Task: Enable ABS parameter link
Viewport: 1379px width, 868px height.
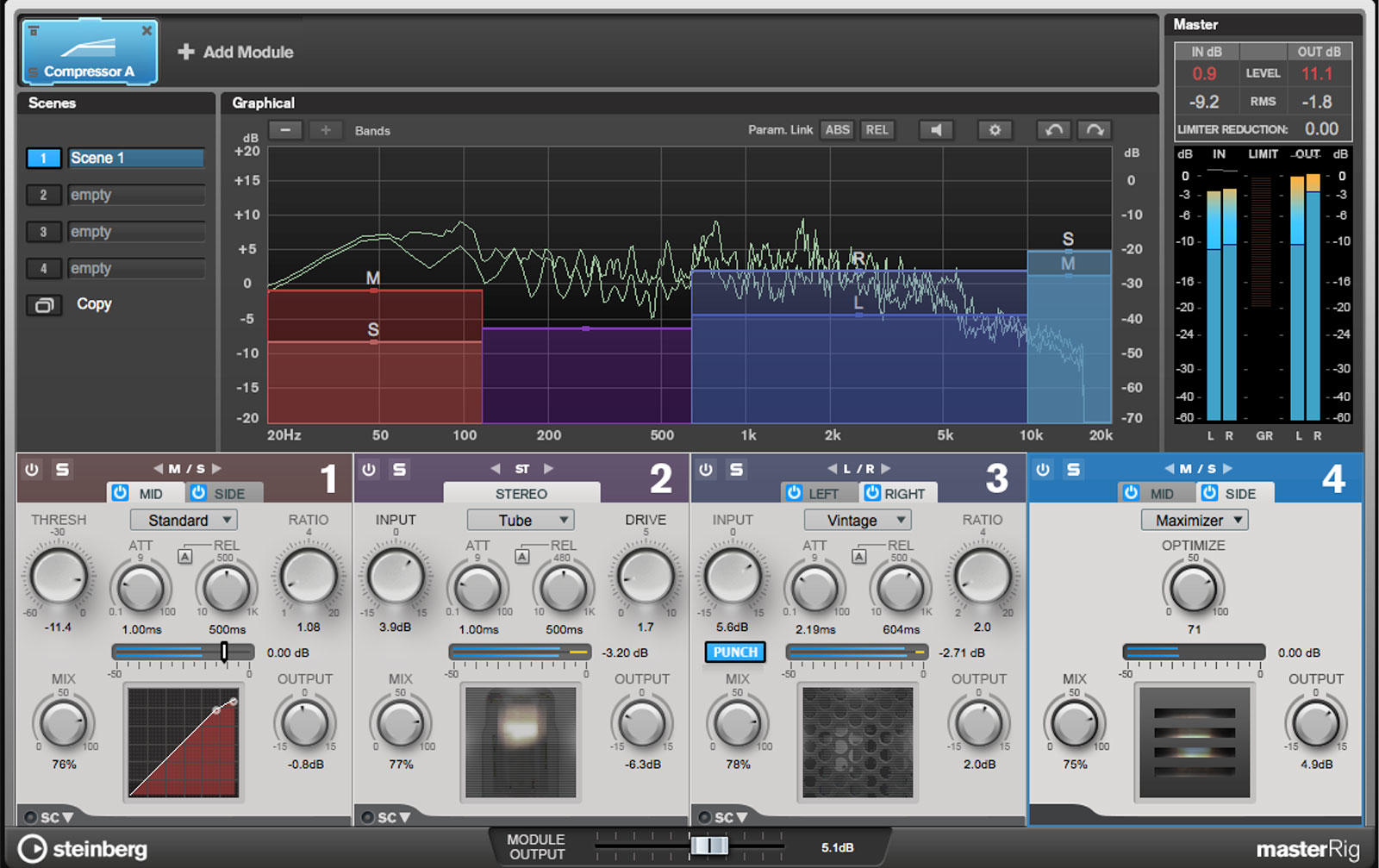Action: point(837,130)
